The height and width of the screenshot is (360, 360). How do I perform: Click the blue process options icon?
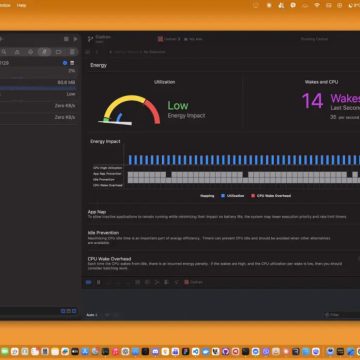pyautogui.click(x=65, y=63)
